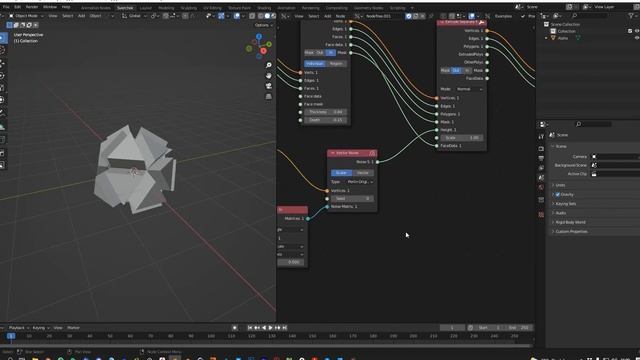Image resolution: width=640 pixels, height=360 pixels.
Task: Select the Cursor tool in viewport toolbar
Action: (x=3, y=51)
